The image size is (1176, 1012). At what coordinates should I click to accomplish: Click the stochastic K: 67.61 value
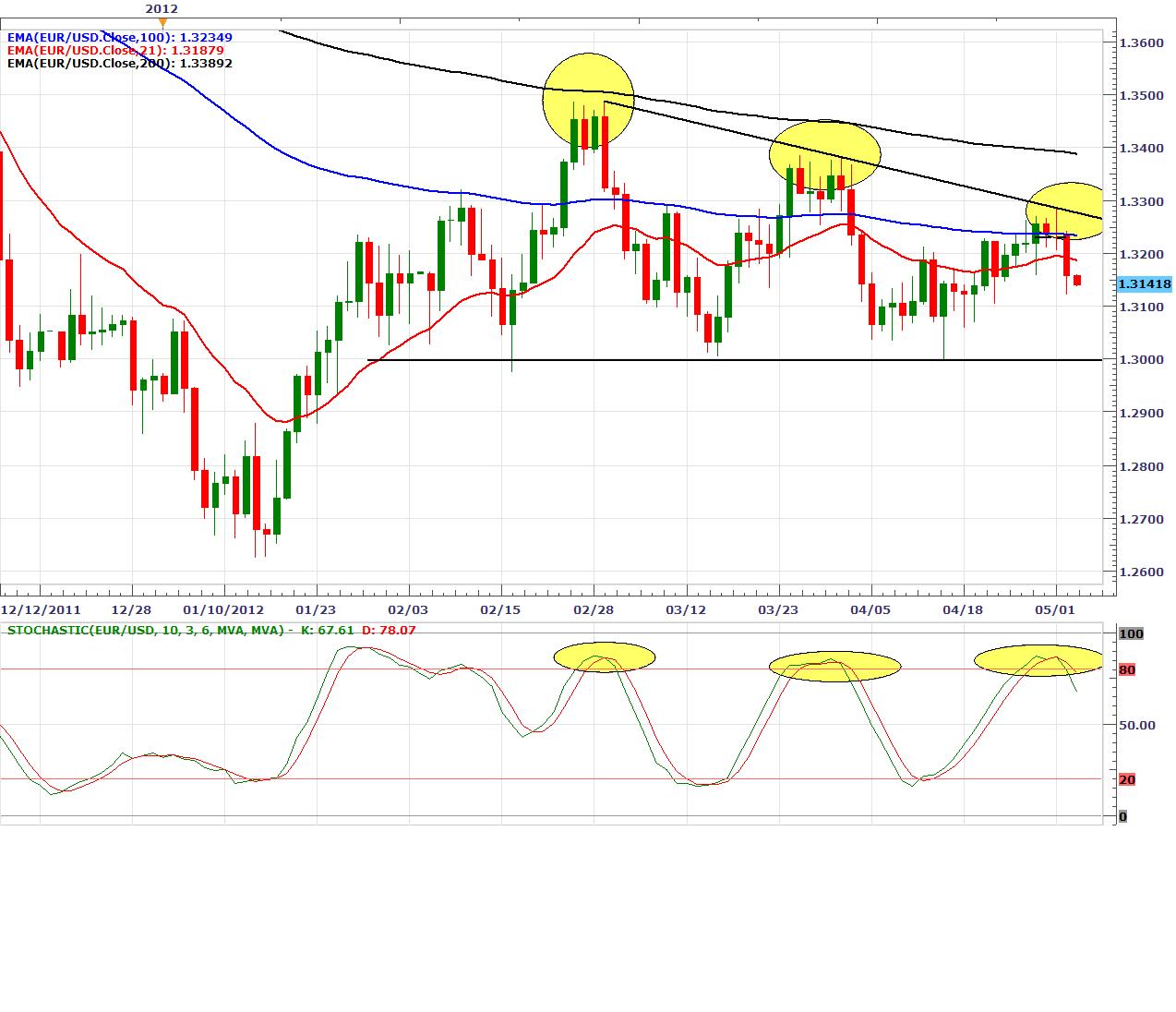click(x=326, y=630)
